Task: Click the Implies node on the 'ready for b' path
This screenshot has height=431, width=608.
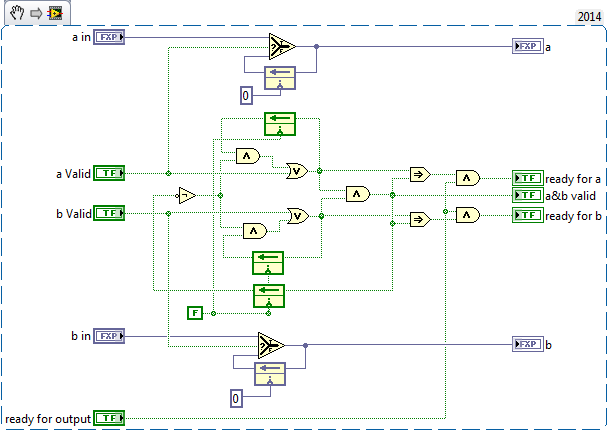Action: [420, 219]
